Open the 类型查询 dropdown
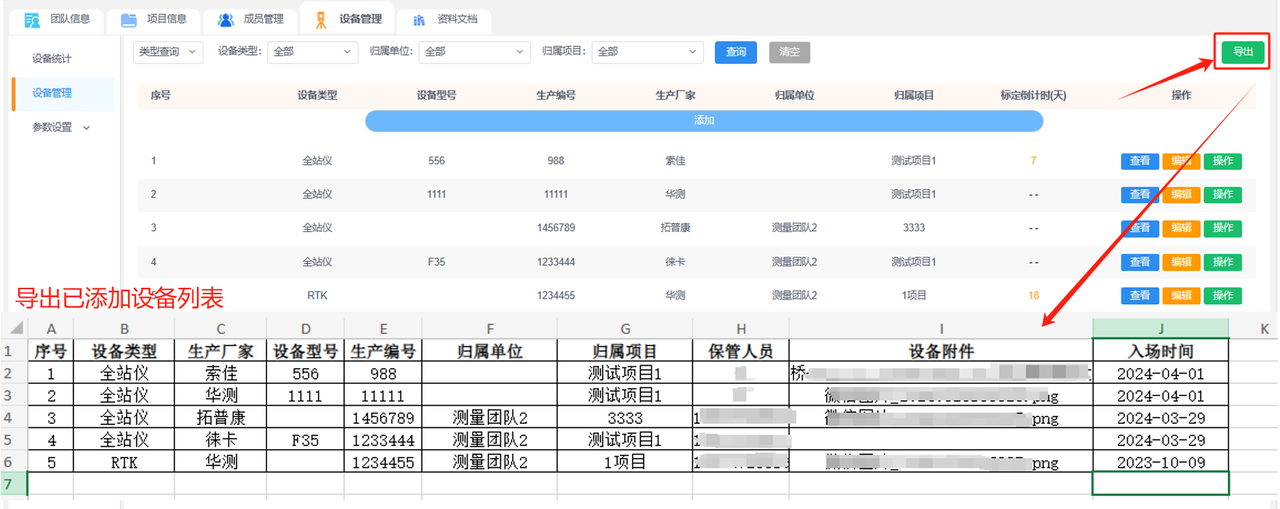Image resolution: width=1280 pixels, height=509 pixels. 168,52
